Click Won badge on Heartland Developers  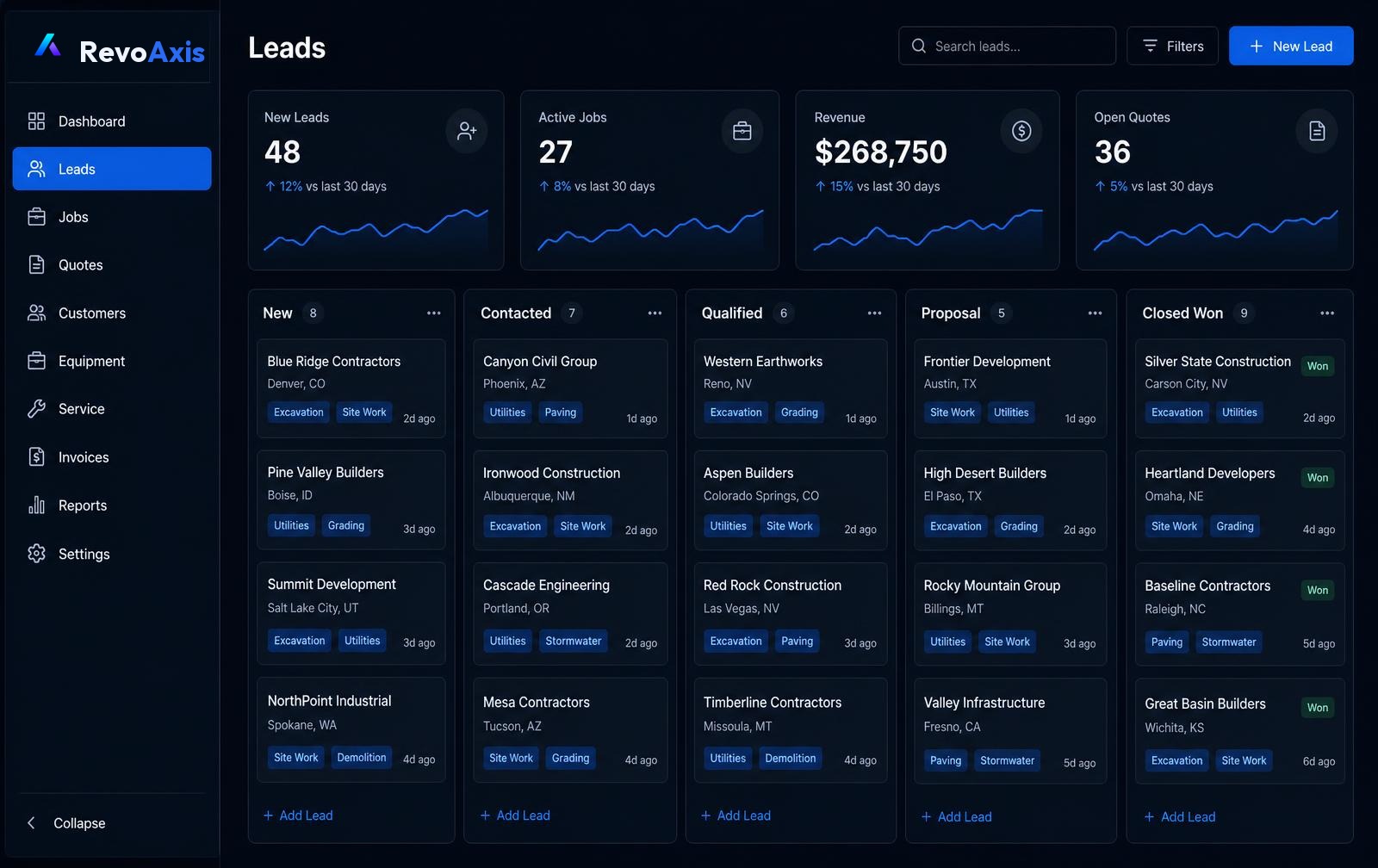pyautogui.click(x=1318, y=478)
